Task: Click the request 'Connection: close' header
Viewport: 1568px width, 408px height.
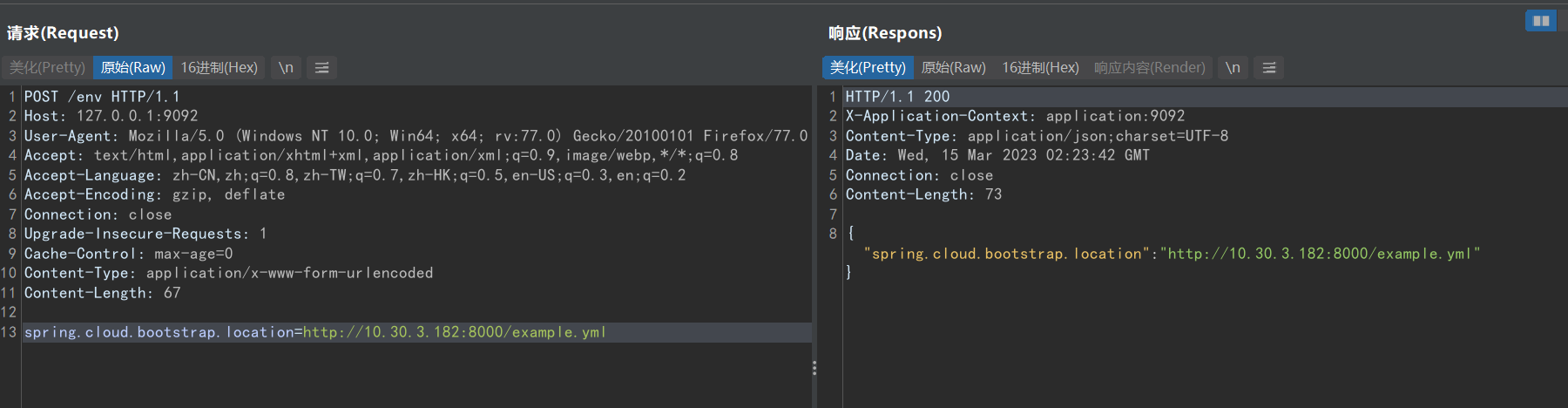Action: tap(98, 214)
